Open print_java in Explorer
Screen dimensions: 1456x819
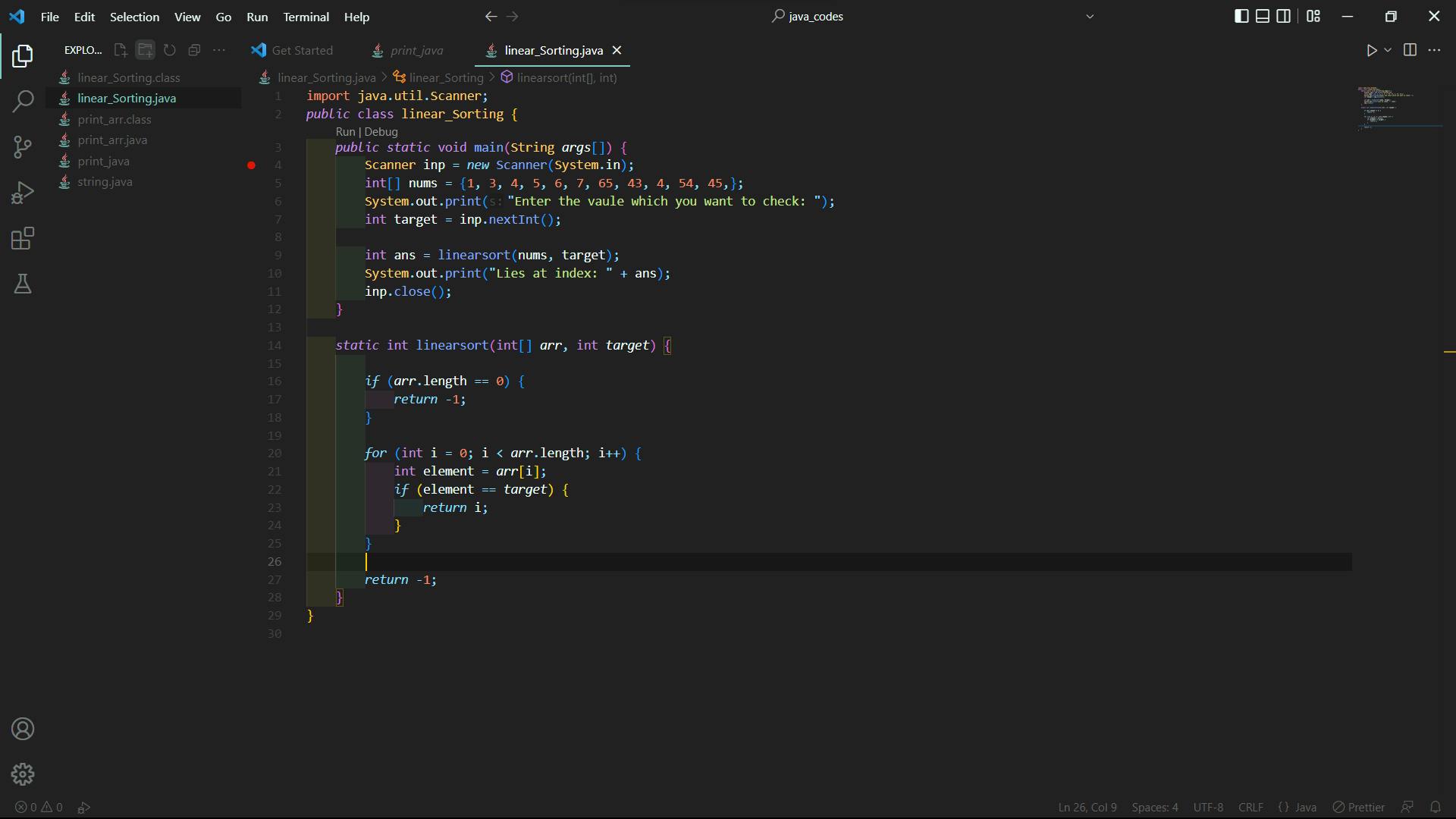[x=144, y=161]
